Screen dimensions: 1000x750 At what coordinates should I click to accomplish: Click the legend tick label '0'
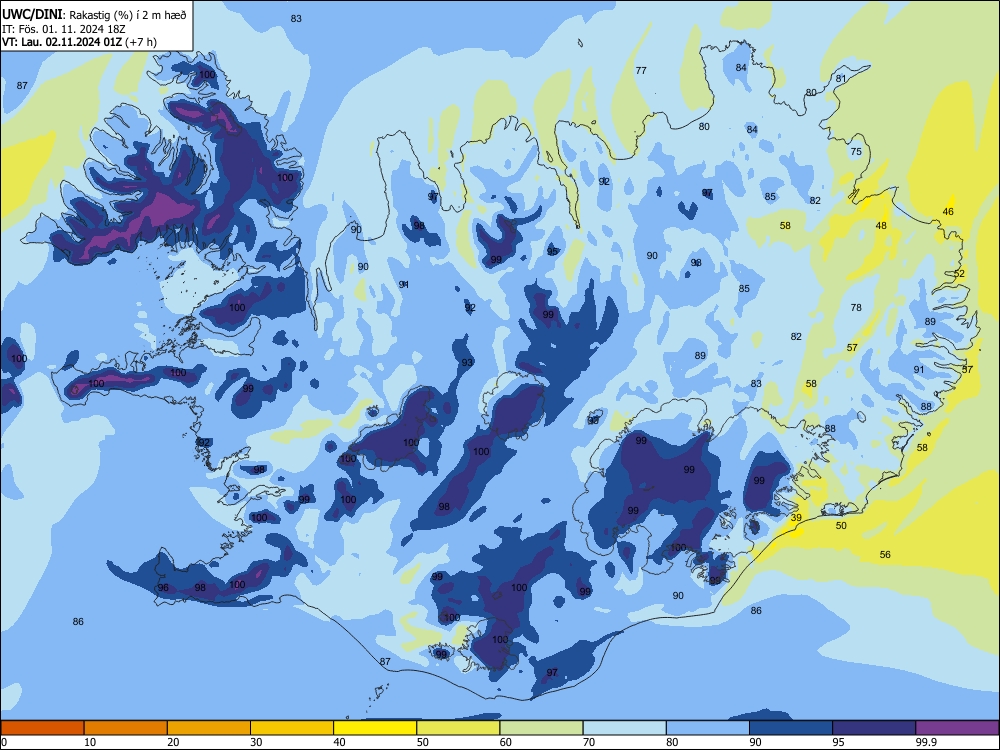point(4,742)
